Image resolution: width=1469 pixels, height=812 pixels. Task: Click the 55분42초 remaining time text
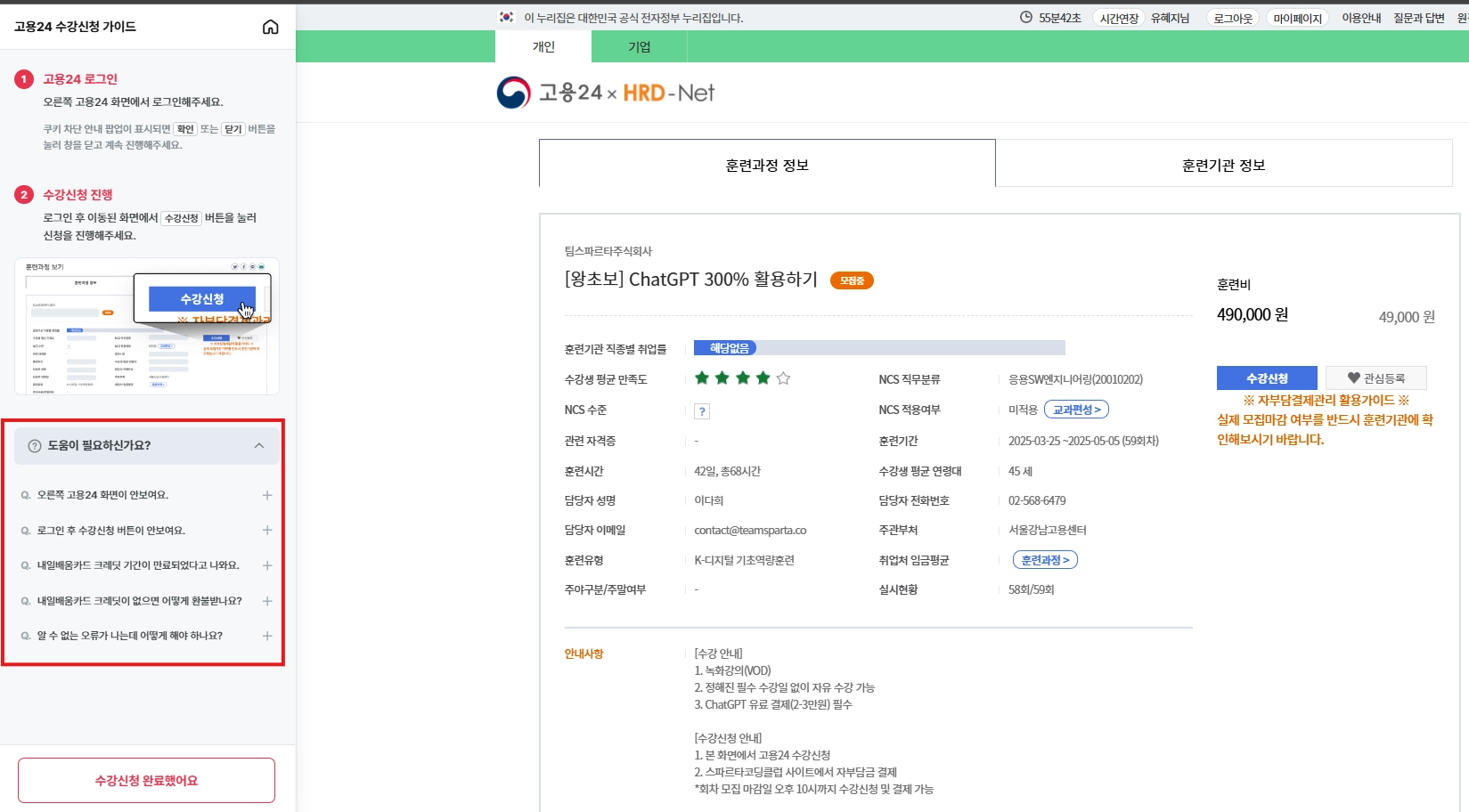(x=1059, y=18)
